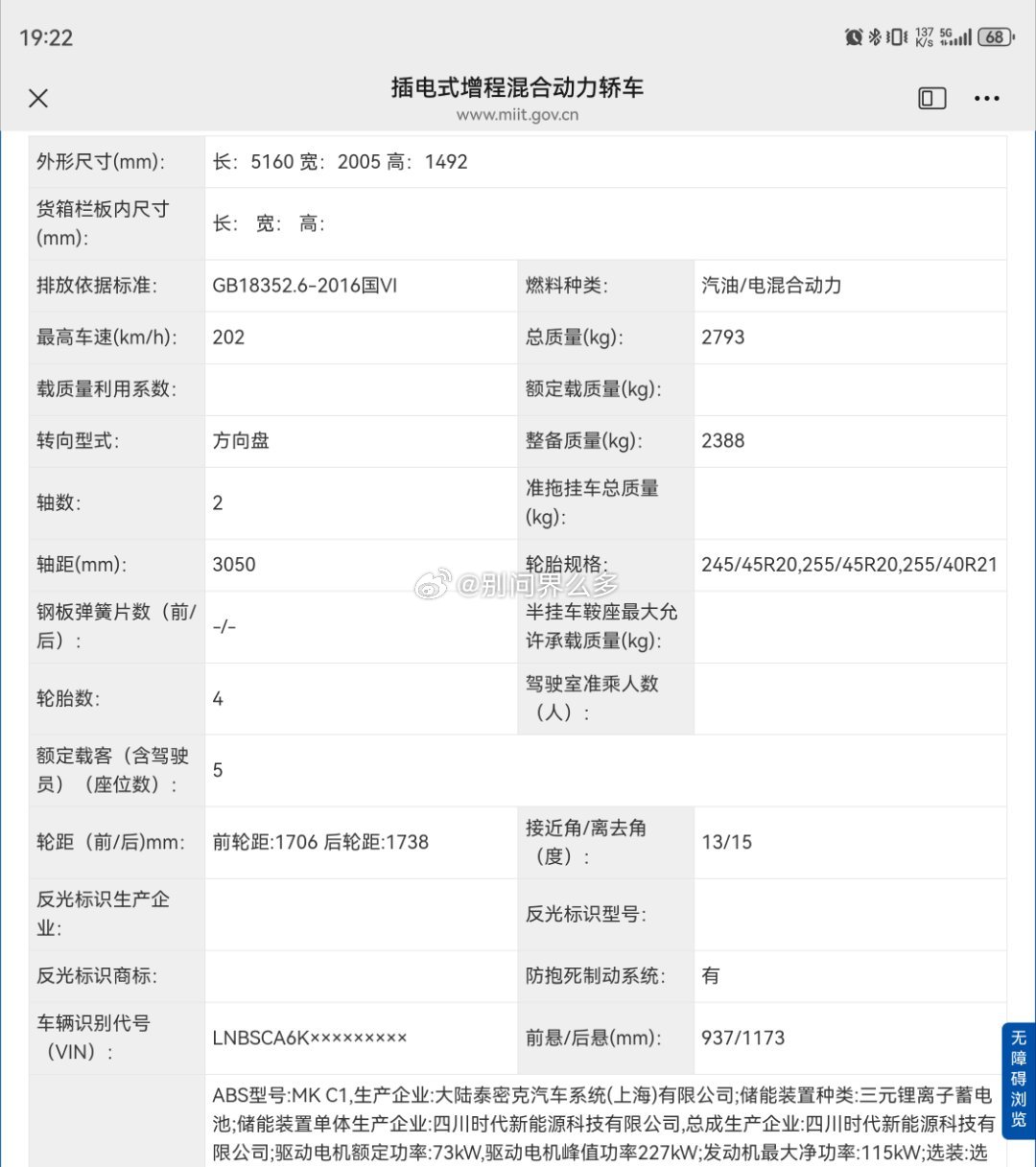The image size is (1036, 1167).
Task: Select the 轴数 label
Action: pos(59,502)
